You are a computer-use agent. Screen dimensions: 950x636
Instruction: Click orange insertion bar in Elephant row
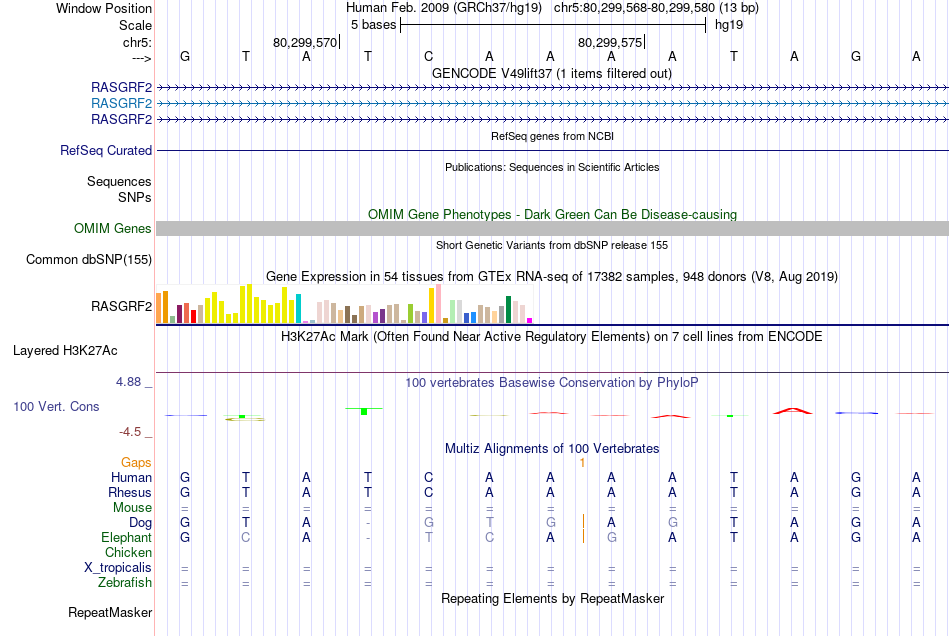point(583,537)
